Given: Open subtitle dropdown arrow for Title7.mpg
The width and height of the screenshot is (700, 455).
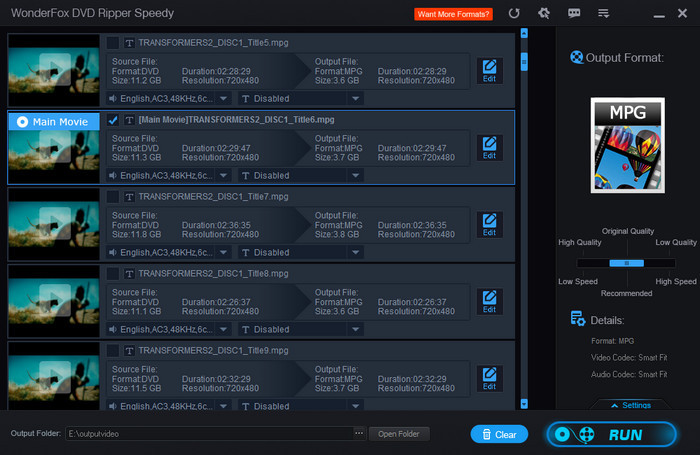Looking at the screenshot, I should coord(355,252).
